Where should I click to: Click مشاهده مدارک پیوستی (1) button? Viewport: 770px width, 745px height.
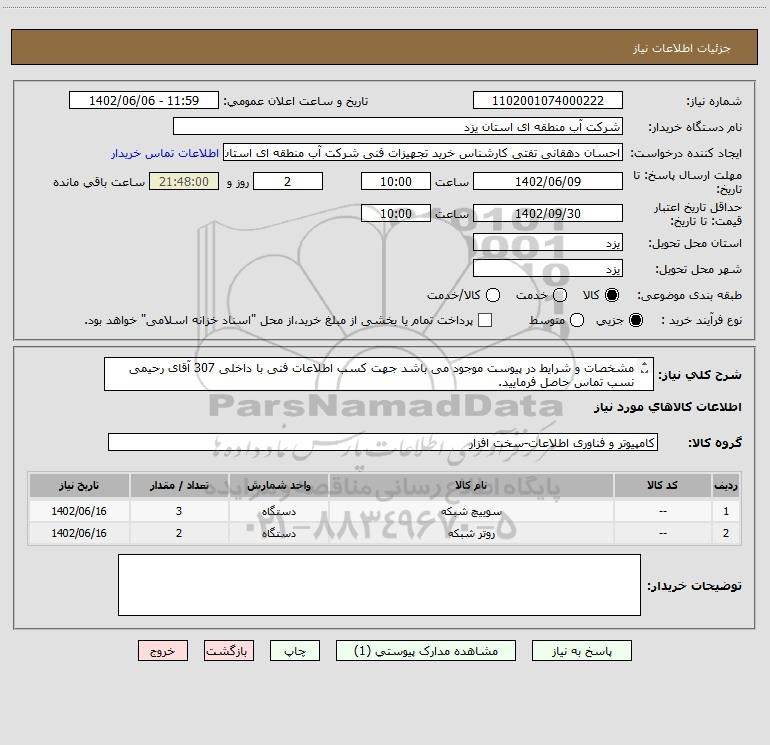coord(426,651)
